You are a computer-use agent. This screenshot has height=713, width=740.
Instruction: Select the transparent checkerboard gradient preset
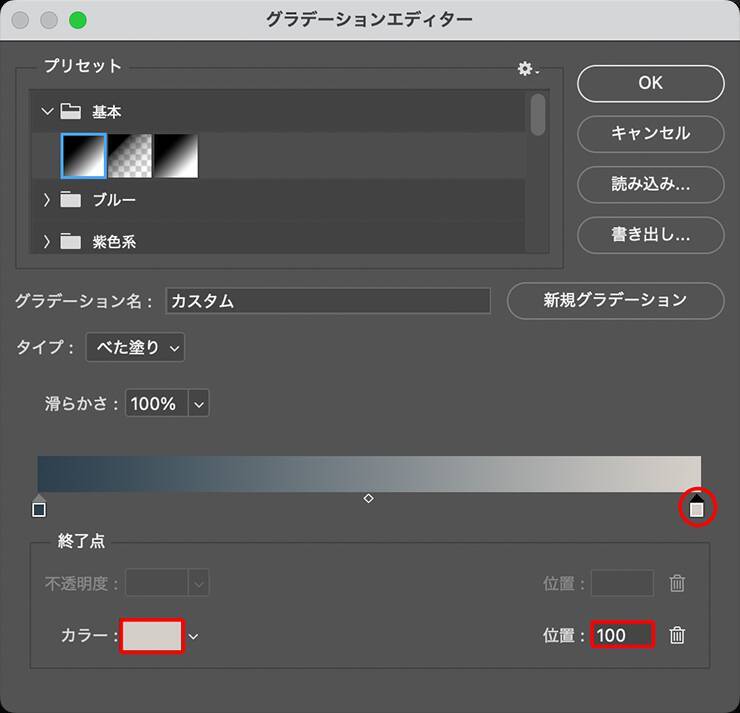130,156
